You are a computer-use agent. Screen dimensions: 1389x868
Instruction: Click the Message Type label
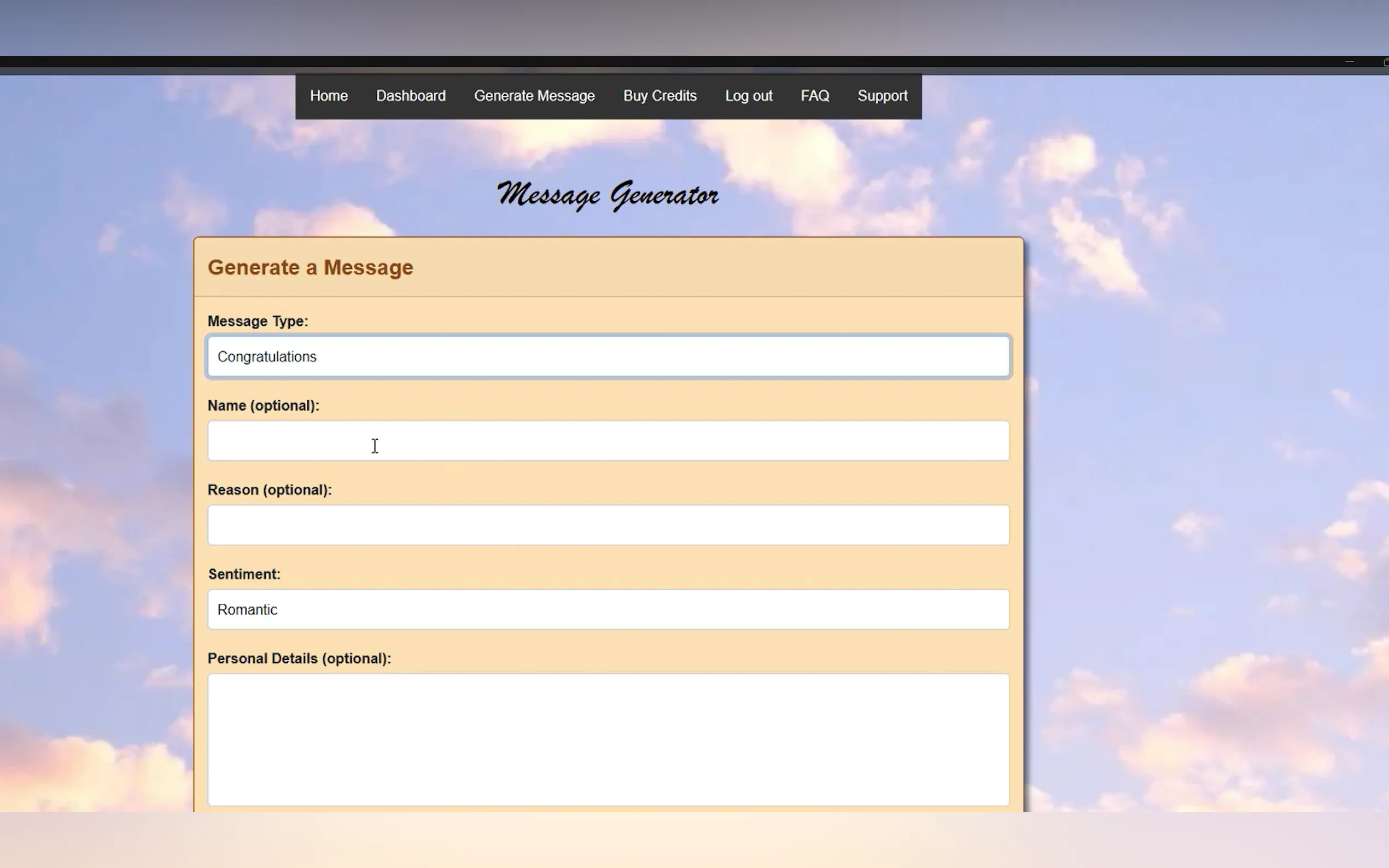coord(257,321)
